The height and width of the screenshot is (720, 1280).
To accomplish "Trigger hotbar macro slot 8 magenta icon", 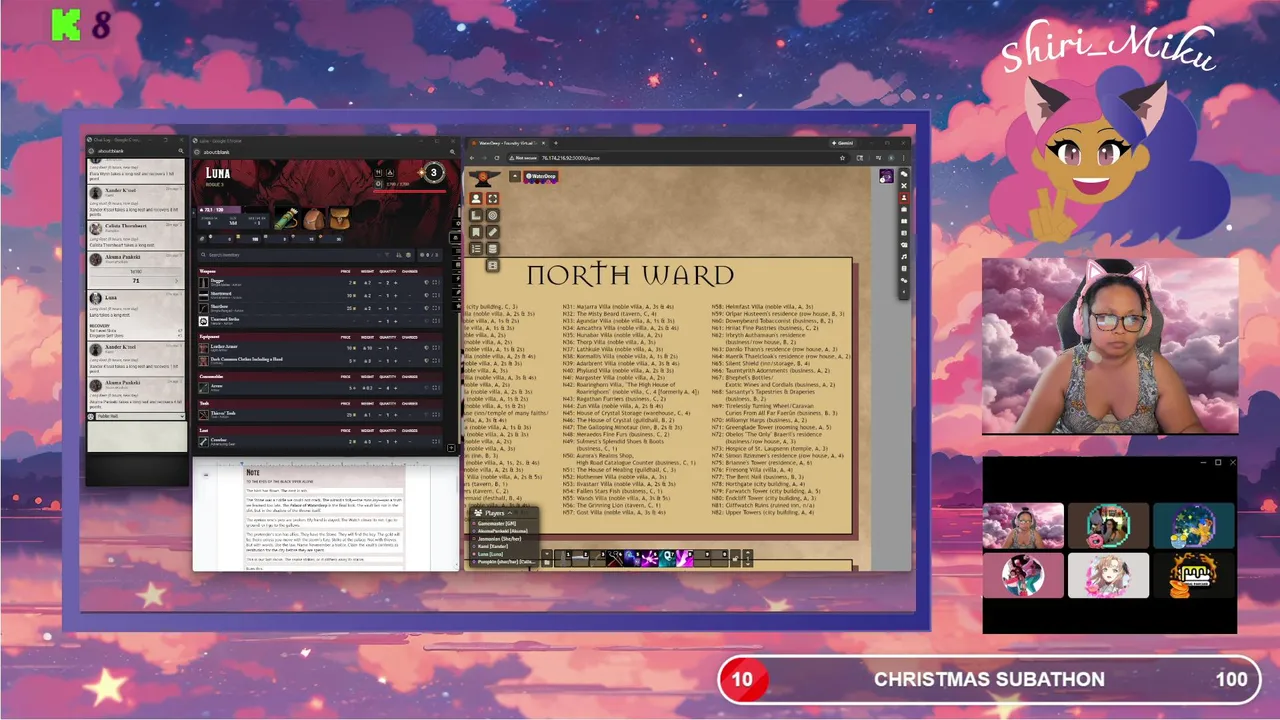I will pyautogui.click(x=684, y=558).
